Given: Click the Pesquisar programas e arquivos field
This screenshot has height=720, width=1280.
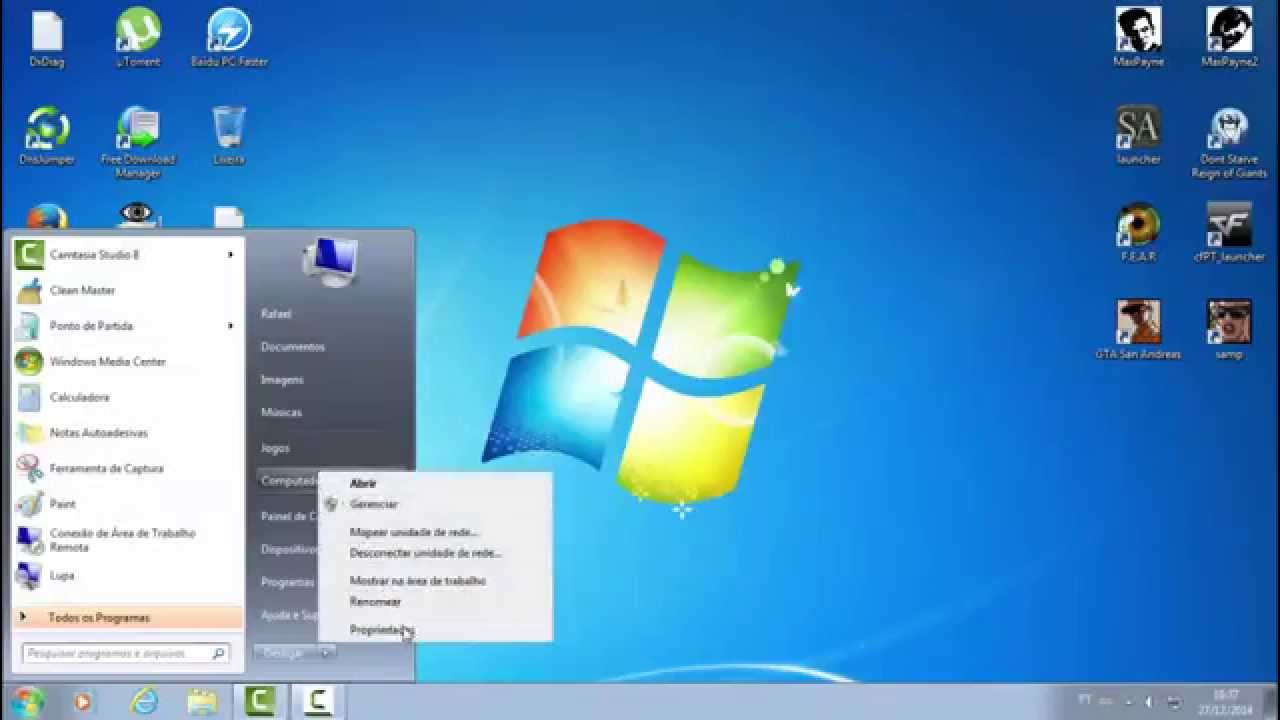Looking at the screenshot, I should [126, 653].
